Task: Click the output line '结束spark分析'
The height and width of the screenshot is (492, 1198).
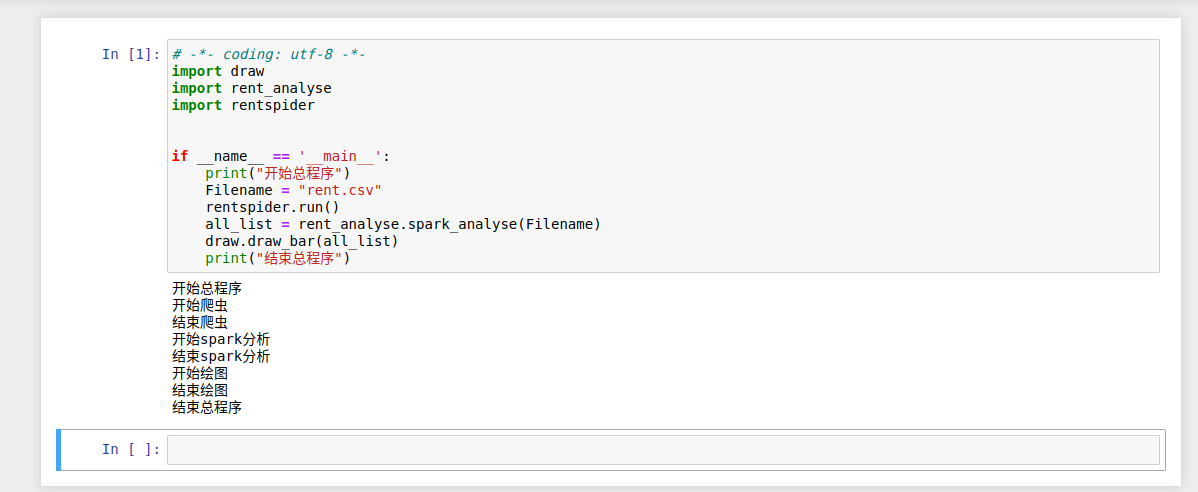Action: point(221,357)
